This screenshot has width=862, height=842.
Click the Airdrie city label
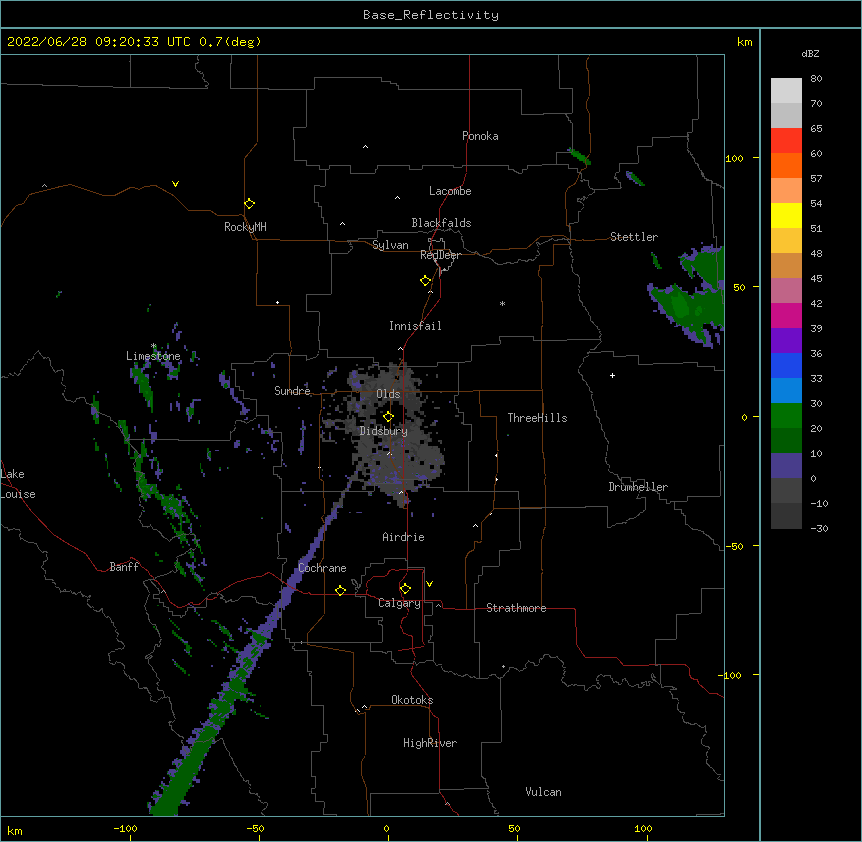[404, 537]
